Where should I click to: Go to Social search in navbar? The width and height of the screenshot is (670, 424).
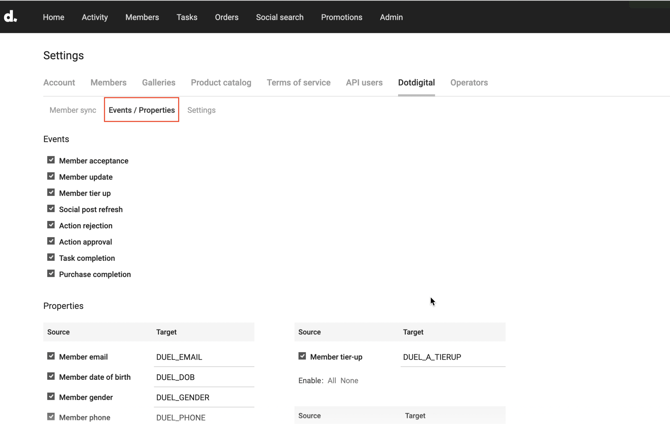click(x=279, y=17)
